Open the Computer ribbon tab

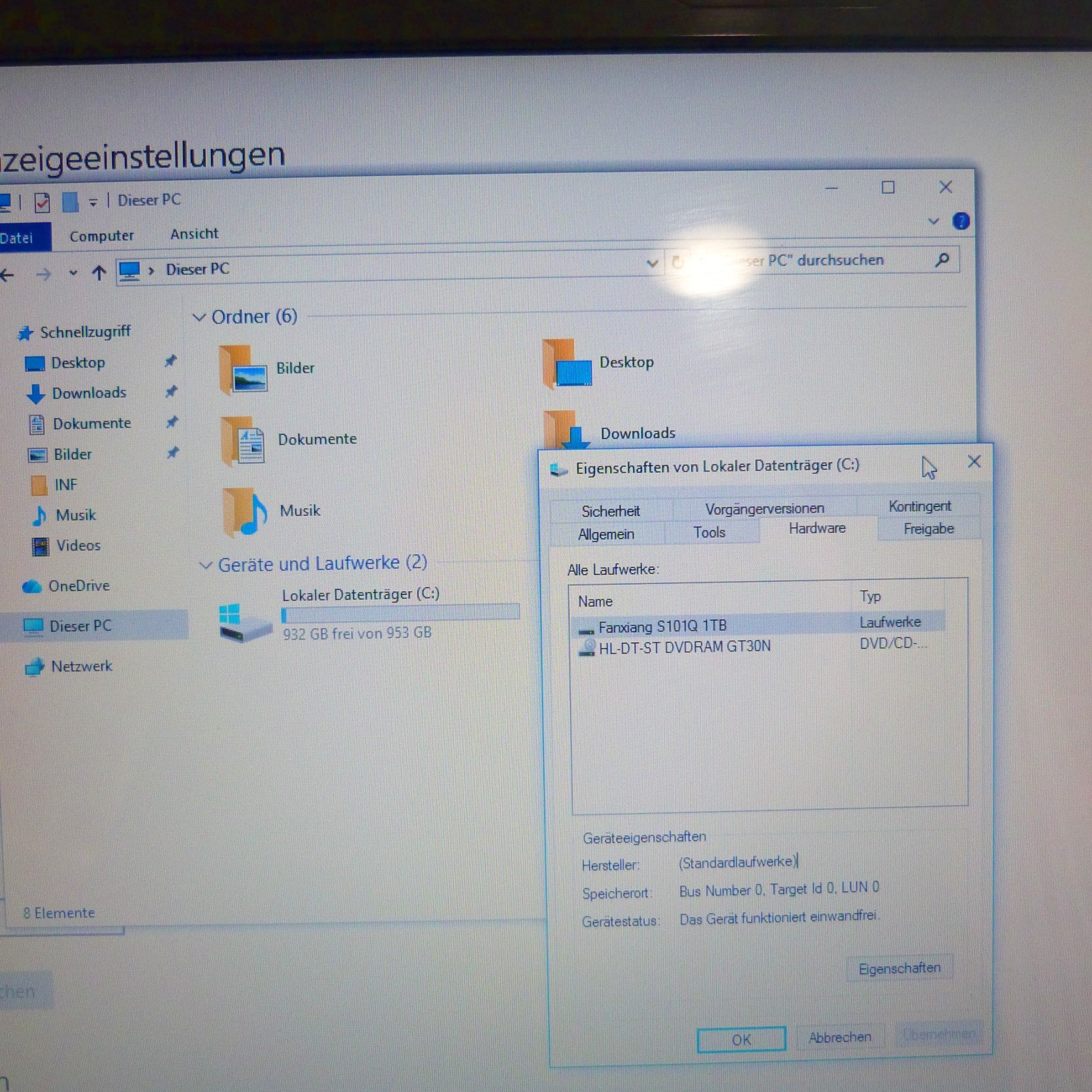click(x=102, y=236)
